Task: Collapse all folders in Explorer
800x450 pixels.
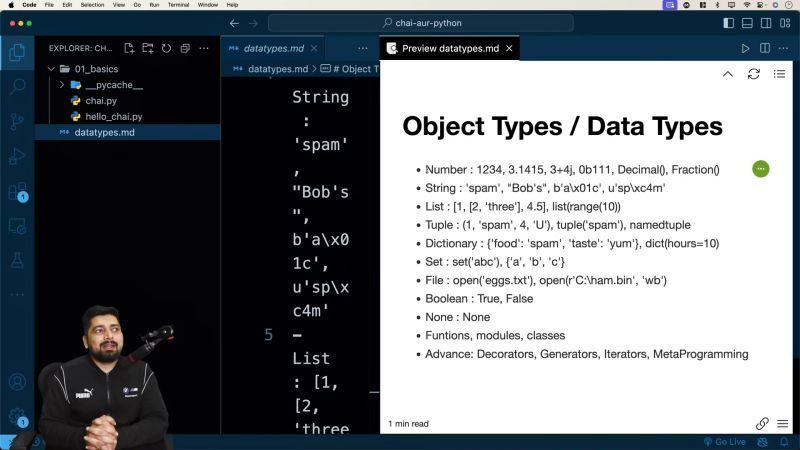Action: pyautogui.click(x=186, y=47)
